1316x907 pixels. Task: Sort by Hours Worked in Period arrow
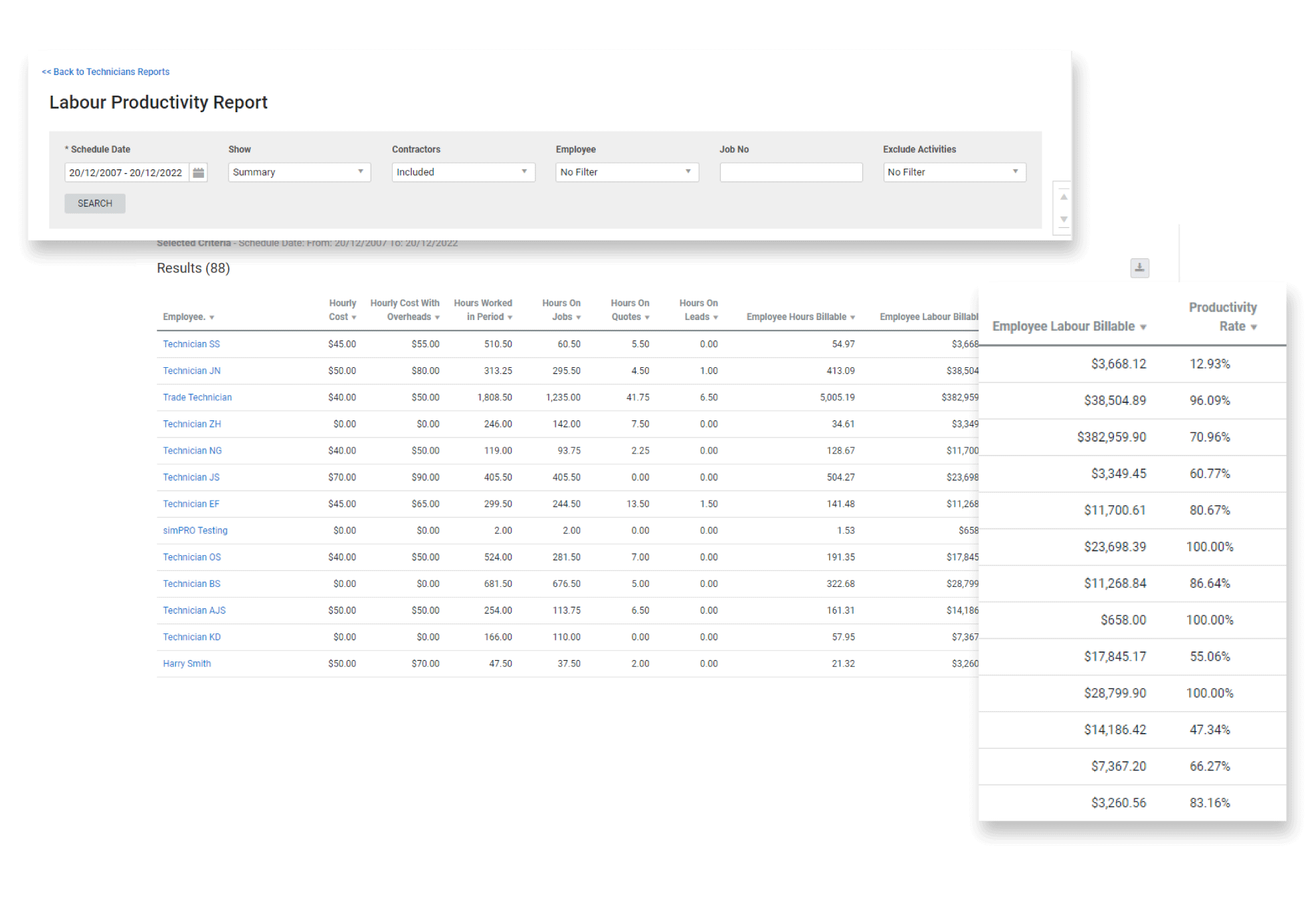point(510,318)
